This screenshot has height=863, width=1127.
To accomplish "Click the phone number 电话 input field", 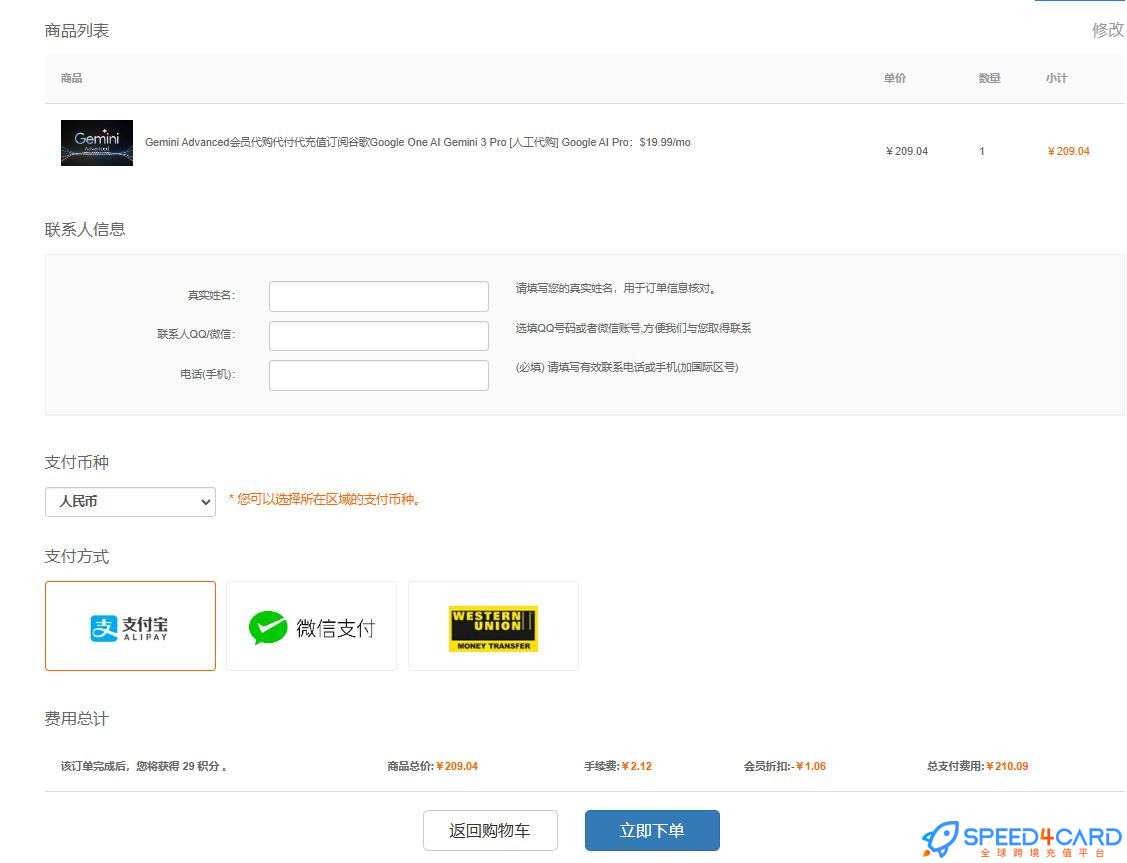I will (x=378, y=375).
